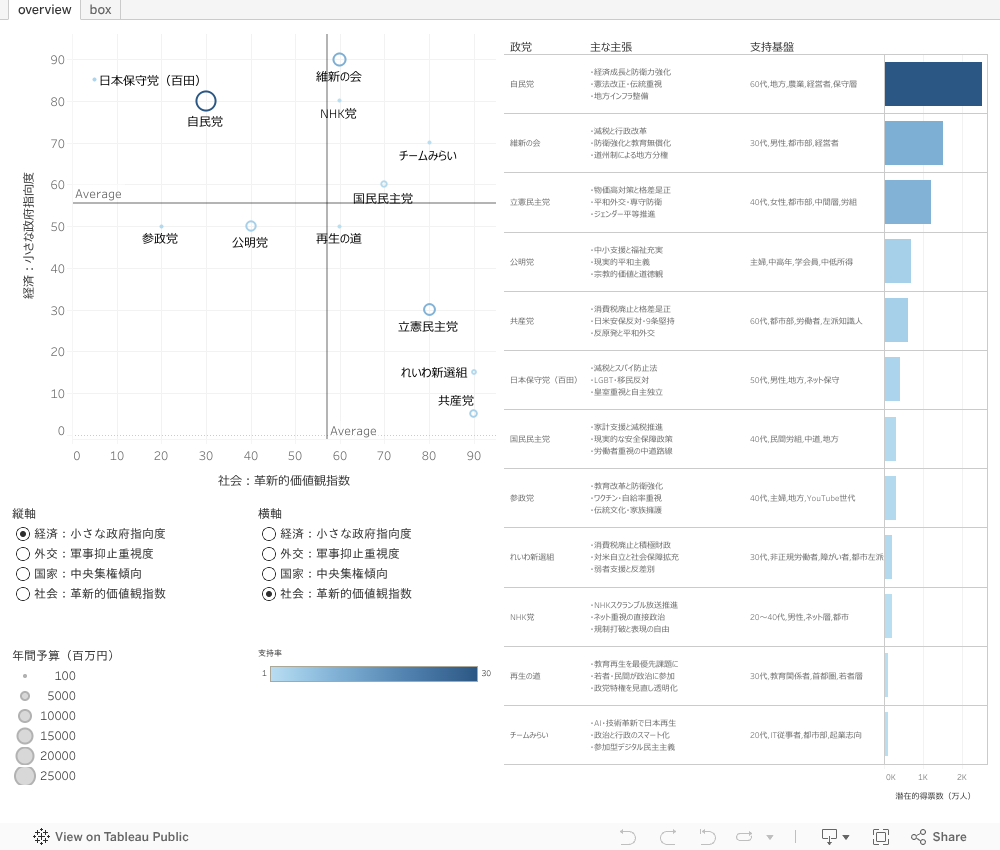This screenshot has height=850, width=1000.
Task: Click the 政党 column header
Action: tap(520, 47)
